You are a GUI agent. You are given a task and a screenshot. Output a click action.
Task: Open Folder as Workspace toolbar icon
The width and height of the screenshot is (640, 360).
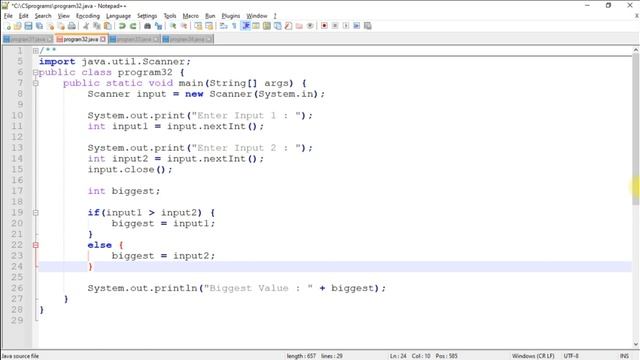(x=299, y=26)
